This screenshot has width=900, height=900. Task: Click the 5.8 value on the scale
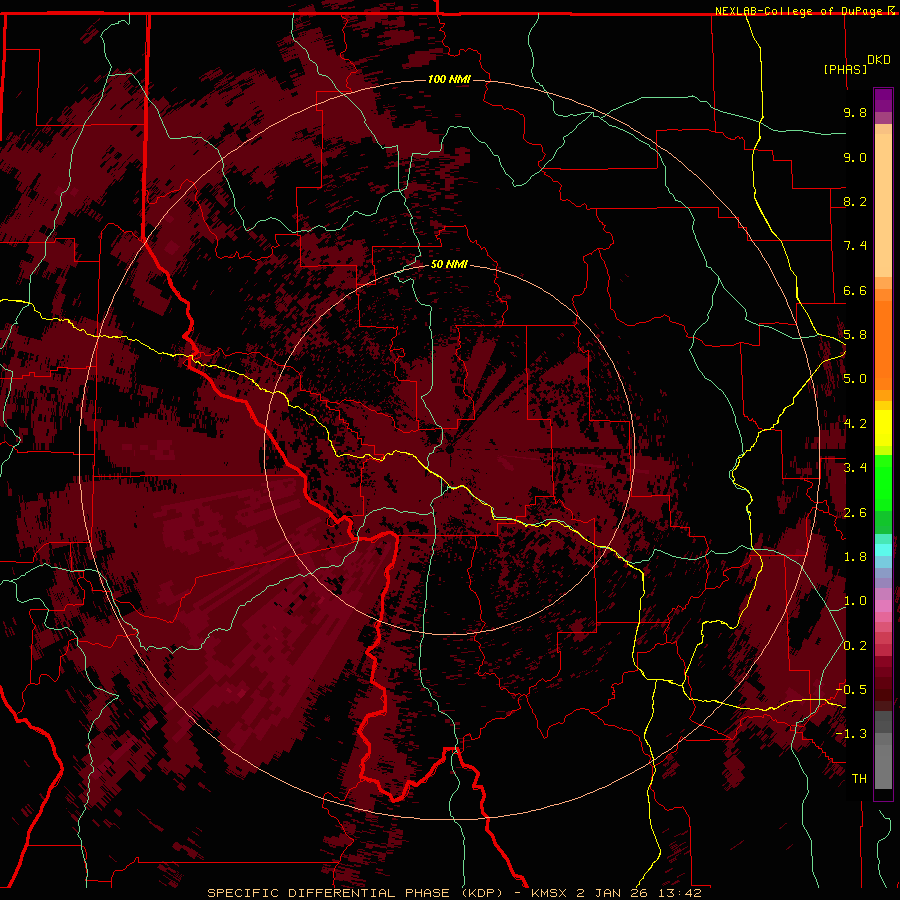coord(855,335)
